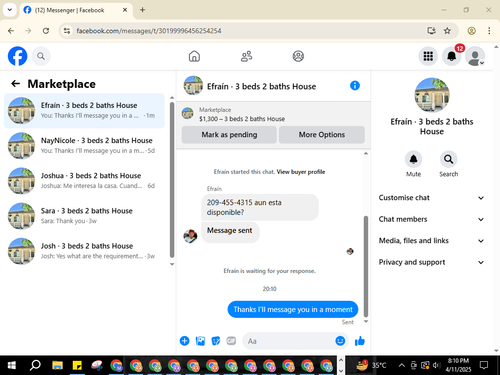This screenshot has height=375, width=500.
Task: Open the Facebook menu grid icon
Action: click(x=428, y=56)
